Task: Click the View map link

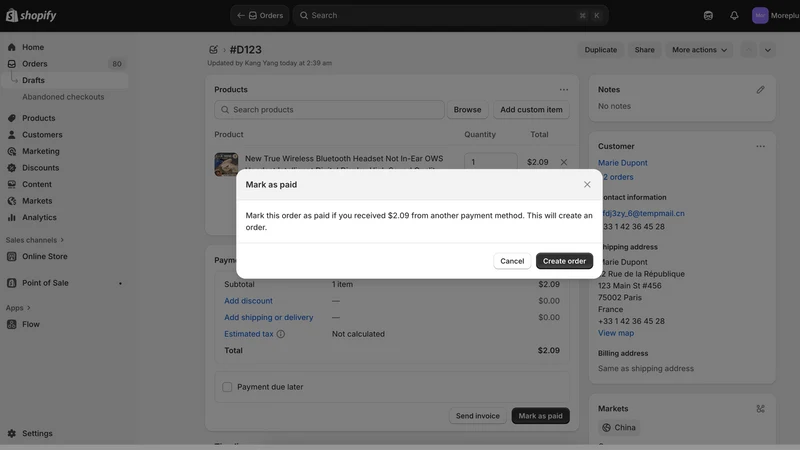Action: 616,333
